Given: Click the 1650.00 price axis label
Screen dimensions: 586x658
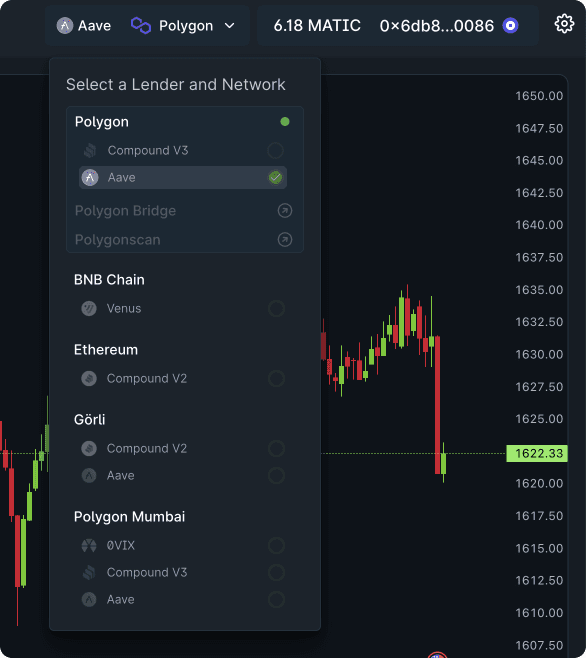Looking at the screenshot, I should [x=539, y=96].
